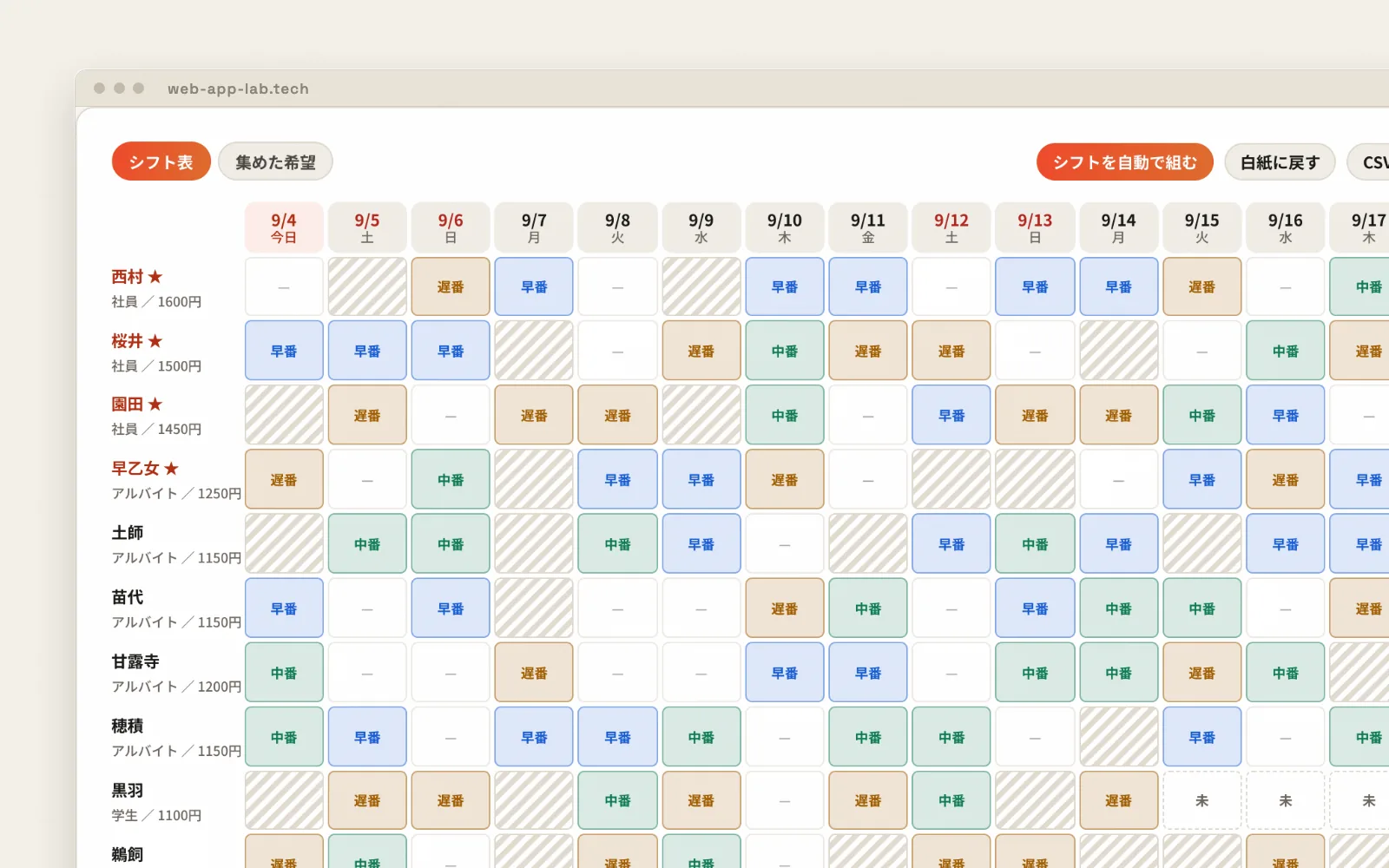
Task: Click 西村's hatched unavailable cell on 9/5
Action: point(367,286)
